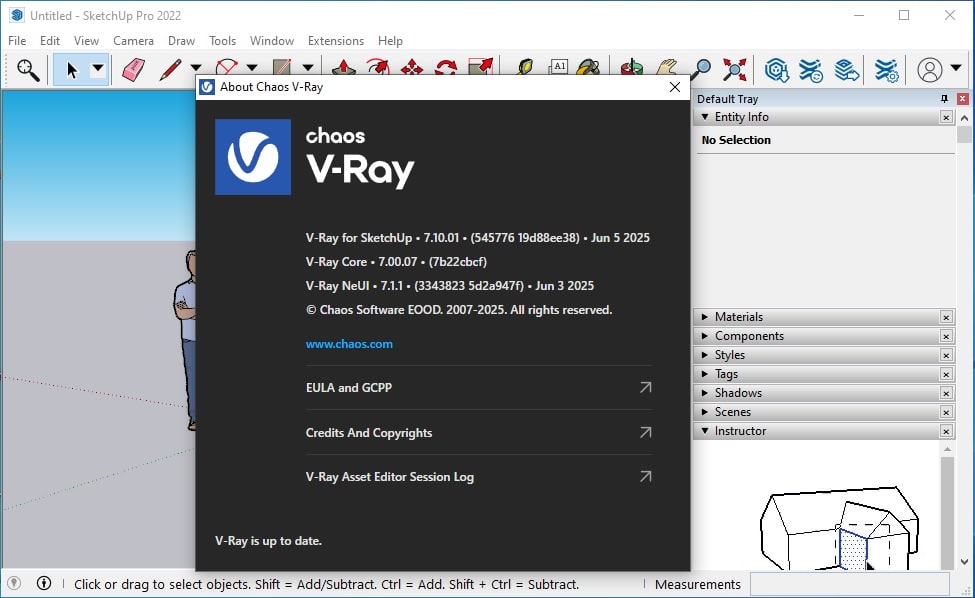The image size is (975, 598).
Task: Select the Pan hand tool
Action: [667, 67]
